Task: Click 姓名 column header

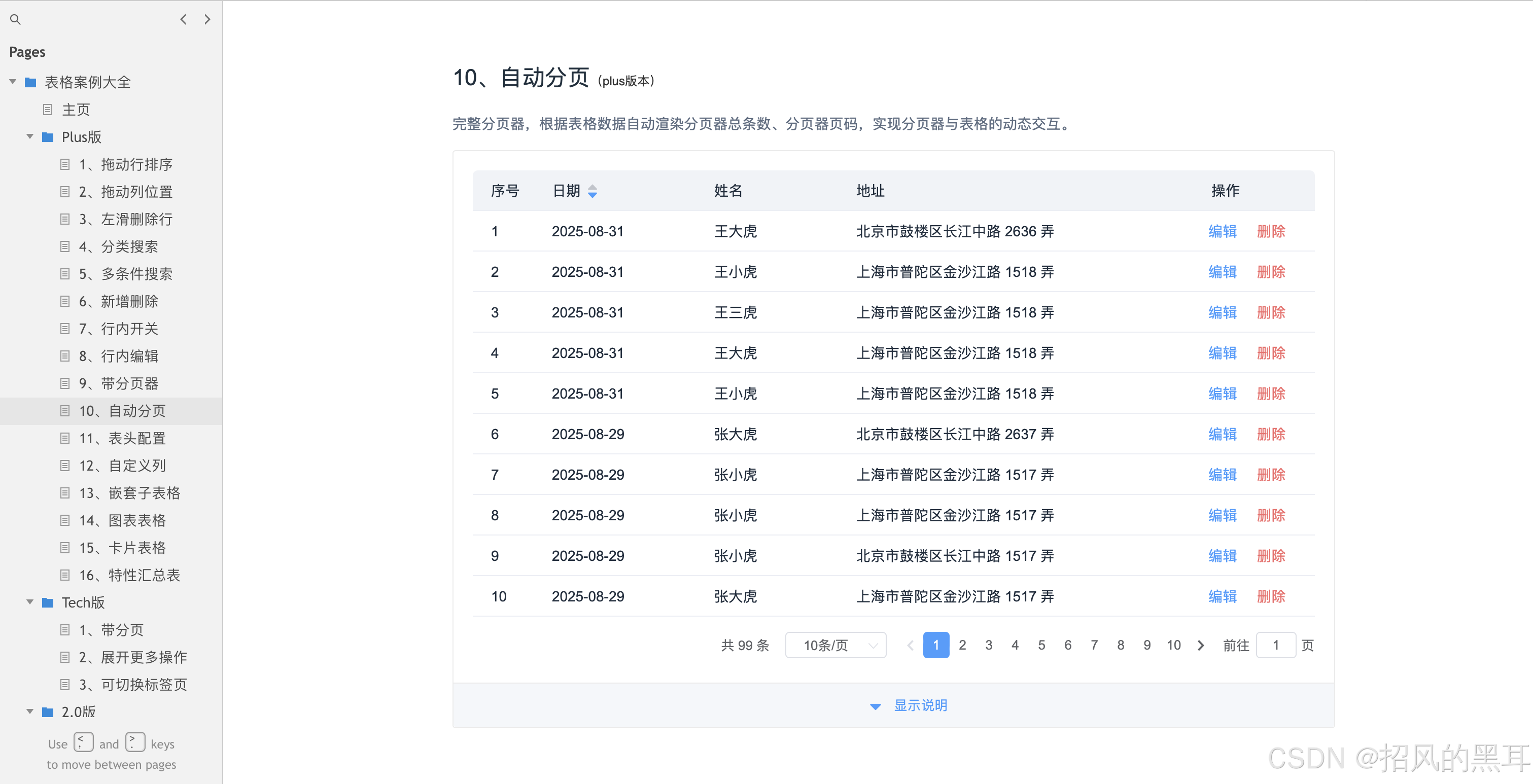Action: [728, 191]
